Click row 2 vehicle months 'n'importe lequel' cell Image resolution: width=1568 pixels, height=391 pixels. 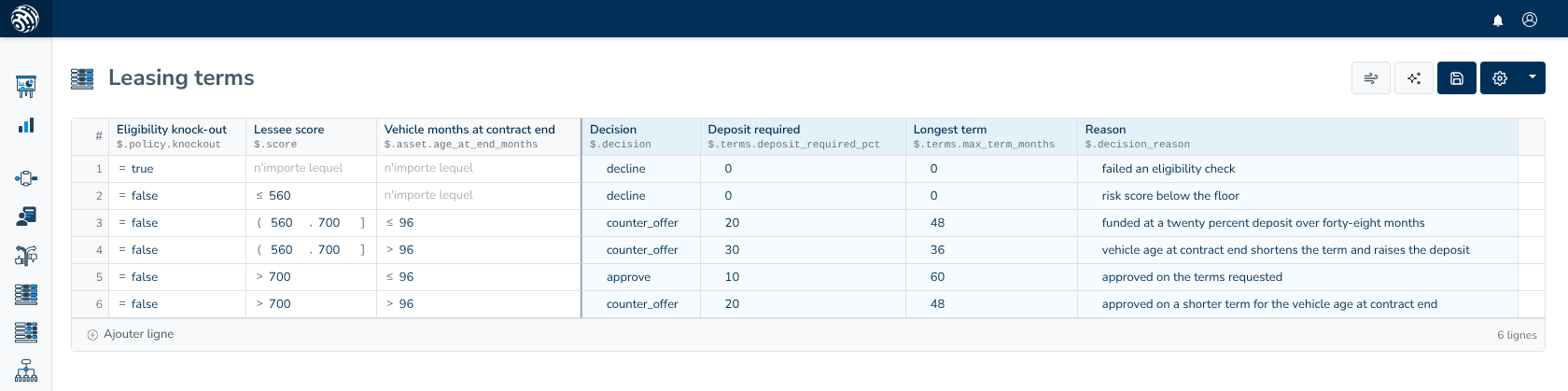[478, 196]
